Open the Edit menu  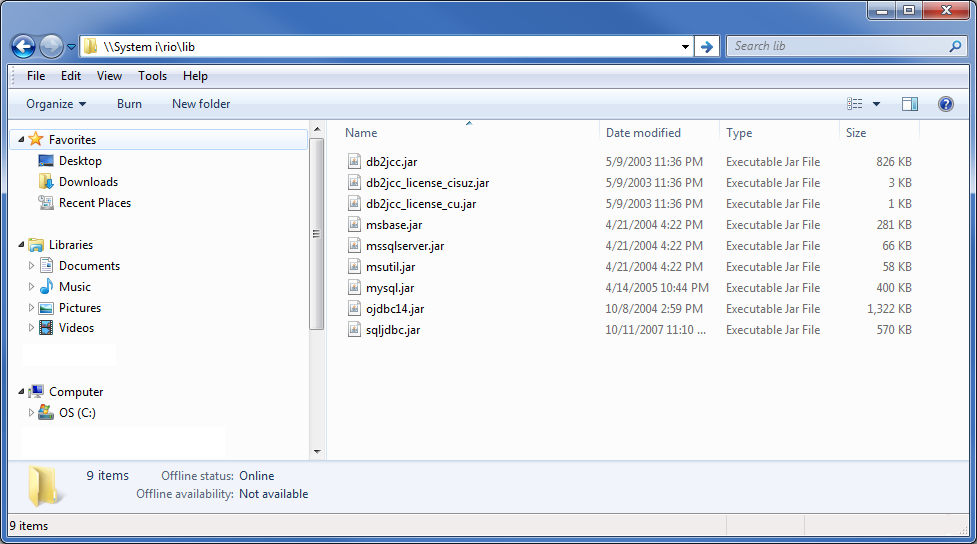point(71,76)
